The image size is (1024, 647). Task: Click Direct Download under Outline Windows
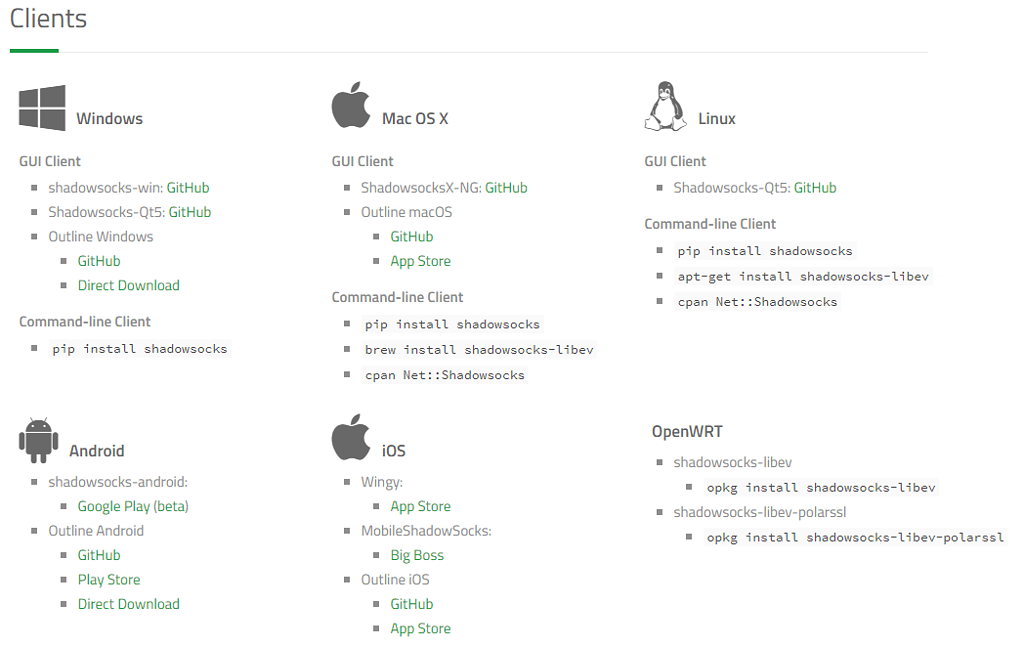click(x=129, y=285)
